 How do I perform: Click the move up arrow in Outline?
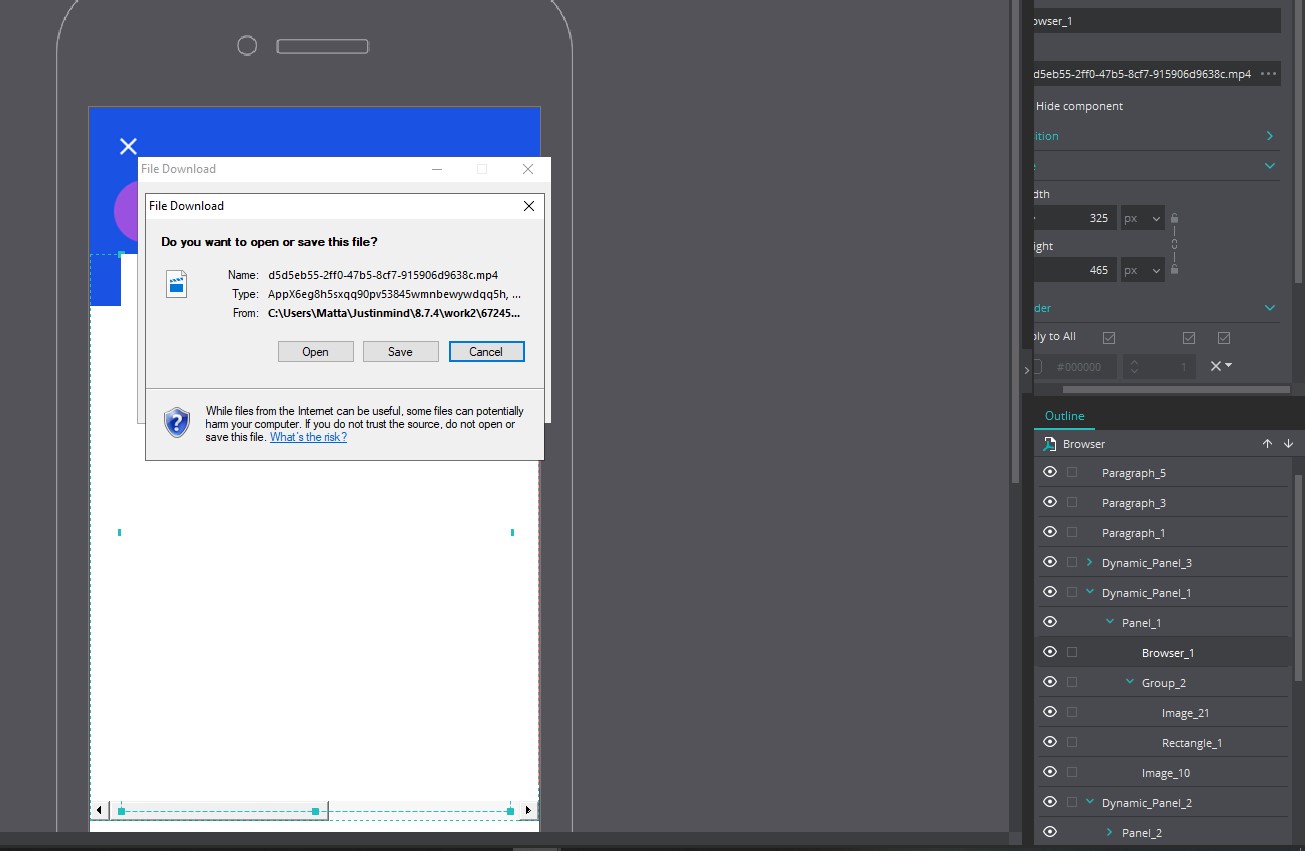point(1267,444)
